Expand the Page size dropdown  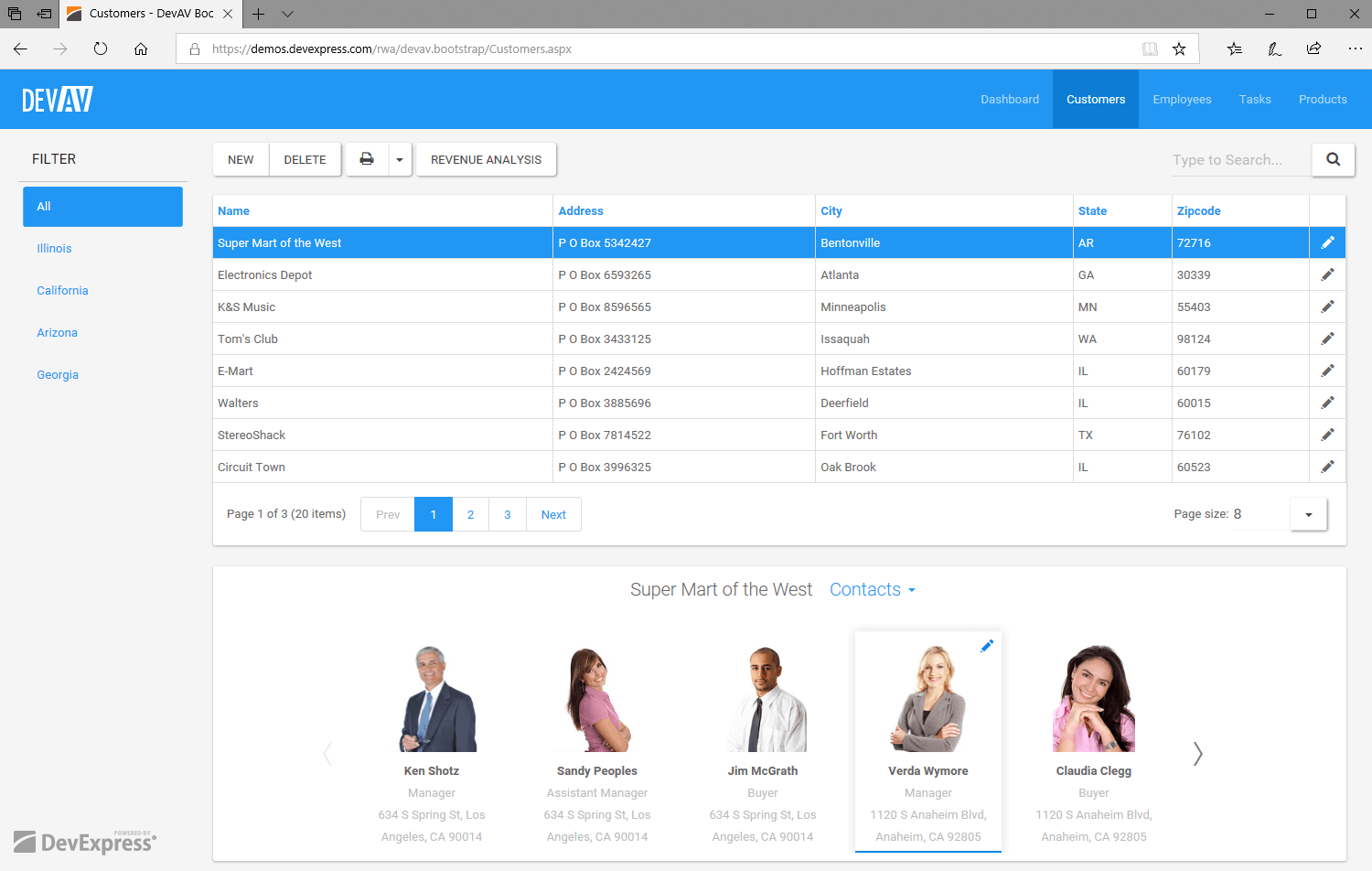click(x=1308, y=514)
